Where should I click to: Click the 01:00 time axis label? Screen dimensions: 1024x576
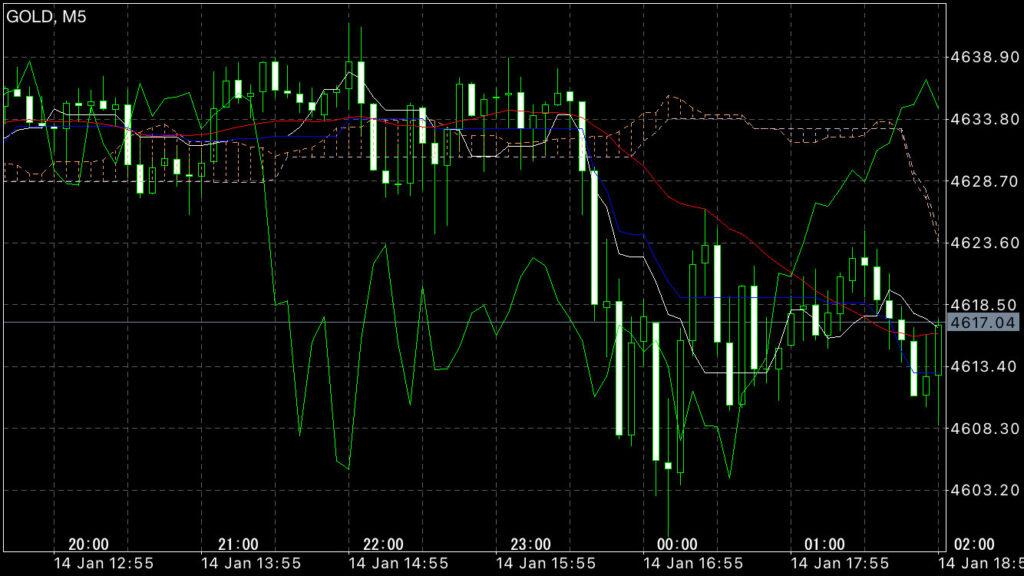[x=824, y=544]
